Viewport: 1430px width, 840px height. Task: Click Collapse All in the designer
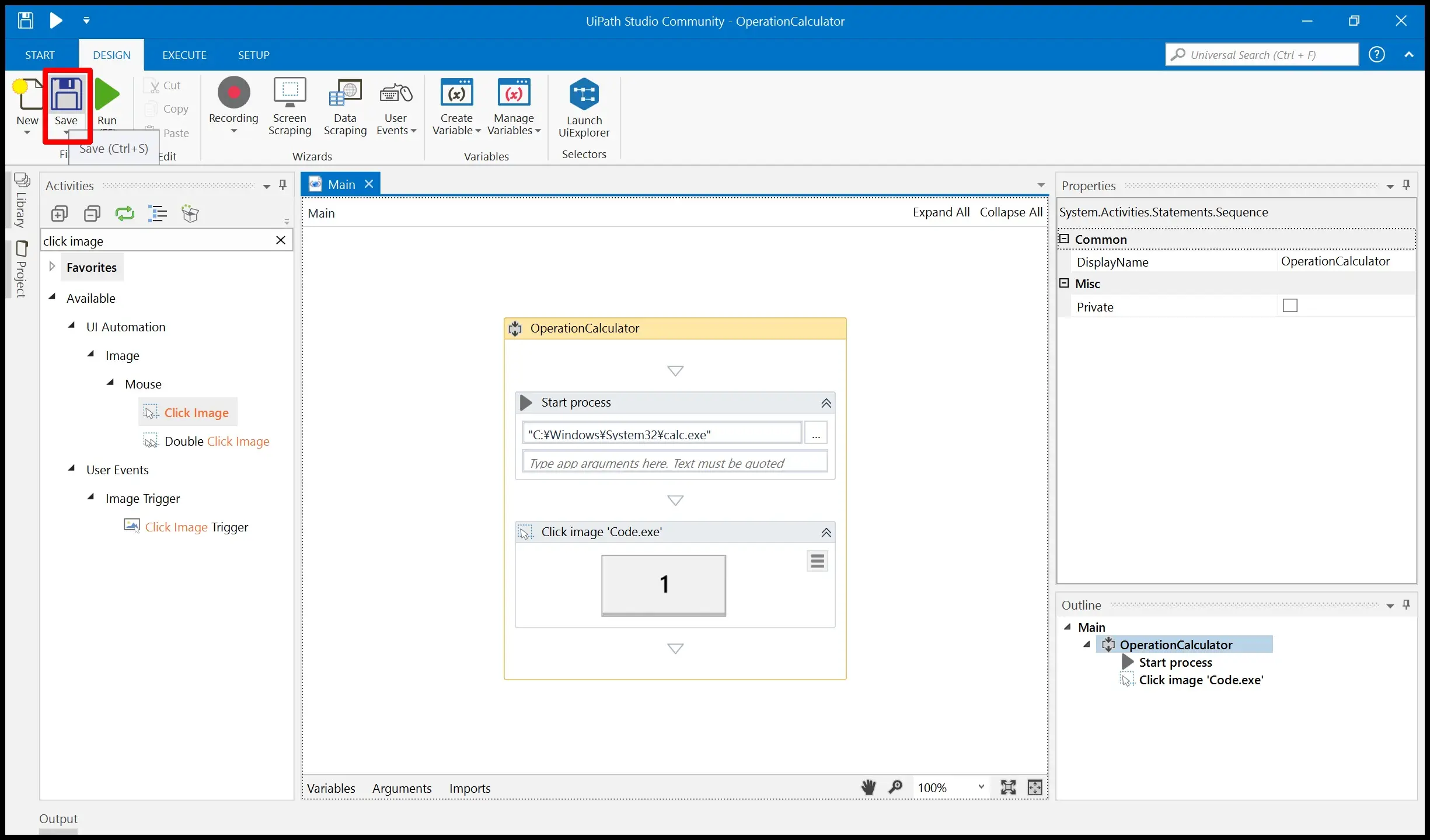tap(1011, 212)
